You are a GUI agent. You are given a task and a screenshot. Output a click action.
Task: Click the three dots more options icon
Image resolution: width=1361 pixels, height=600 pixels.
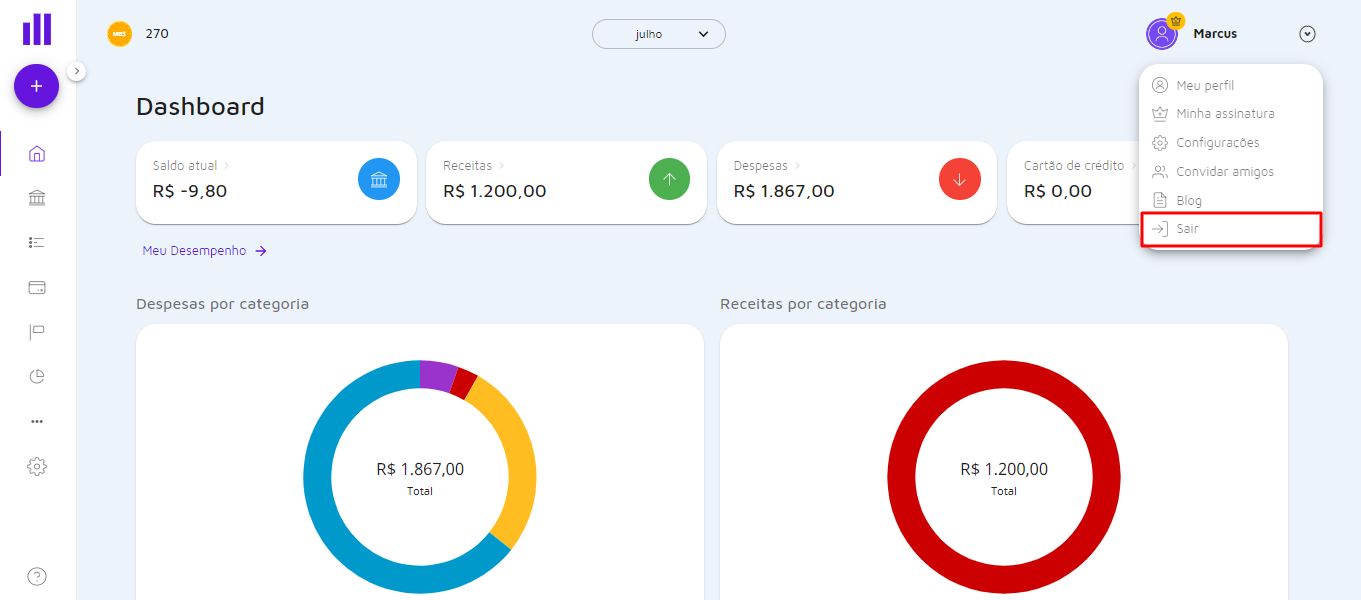(x=37, y=421)
